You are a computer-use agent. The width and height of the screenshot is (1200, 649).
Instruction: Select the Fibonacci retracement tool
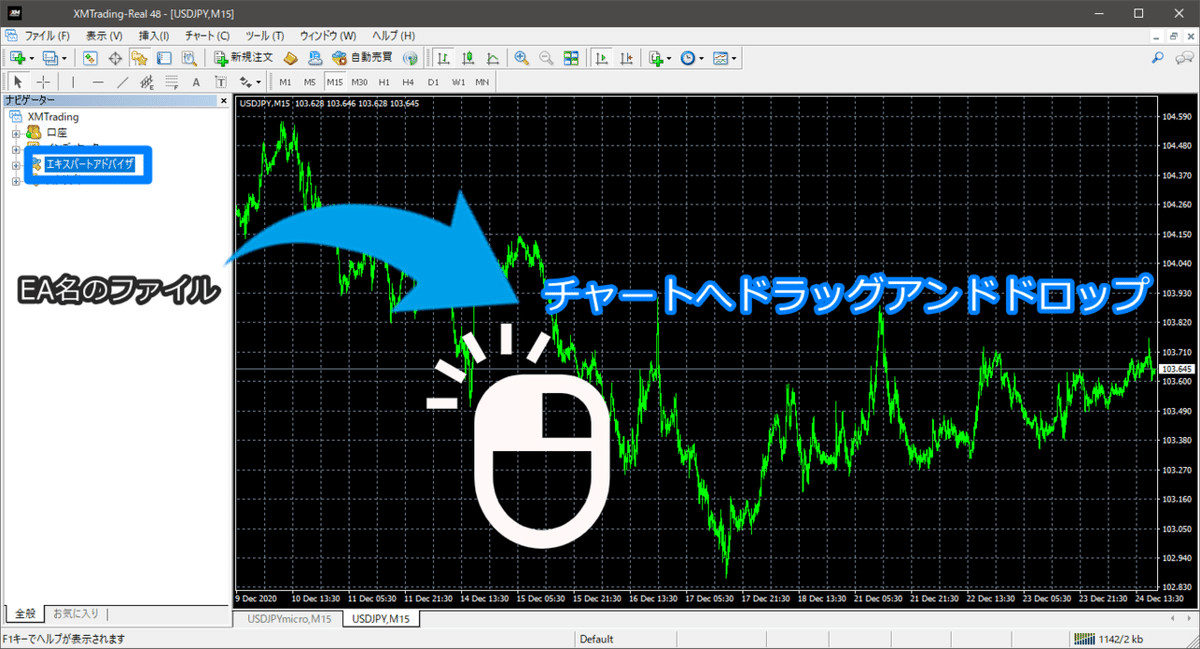tap(171, 81)
